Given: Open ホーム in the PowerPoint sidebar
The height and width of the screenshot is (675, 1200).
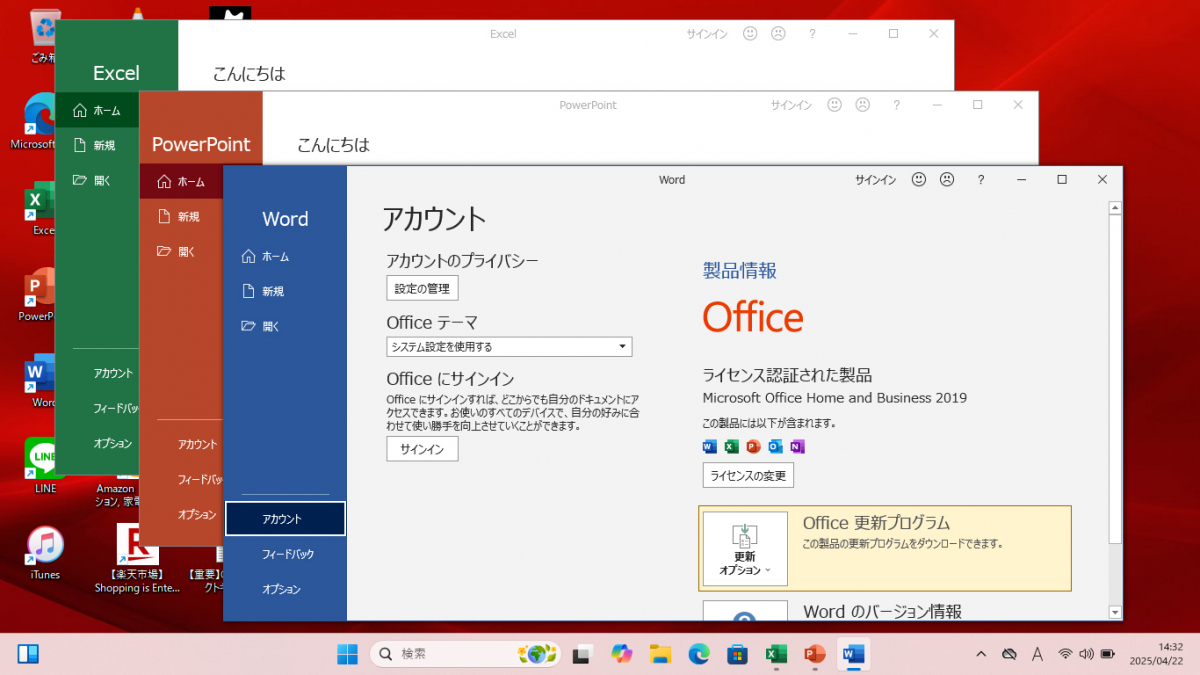Looking at the screenshot, I should tap(182, 182).
